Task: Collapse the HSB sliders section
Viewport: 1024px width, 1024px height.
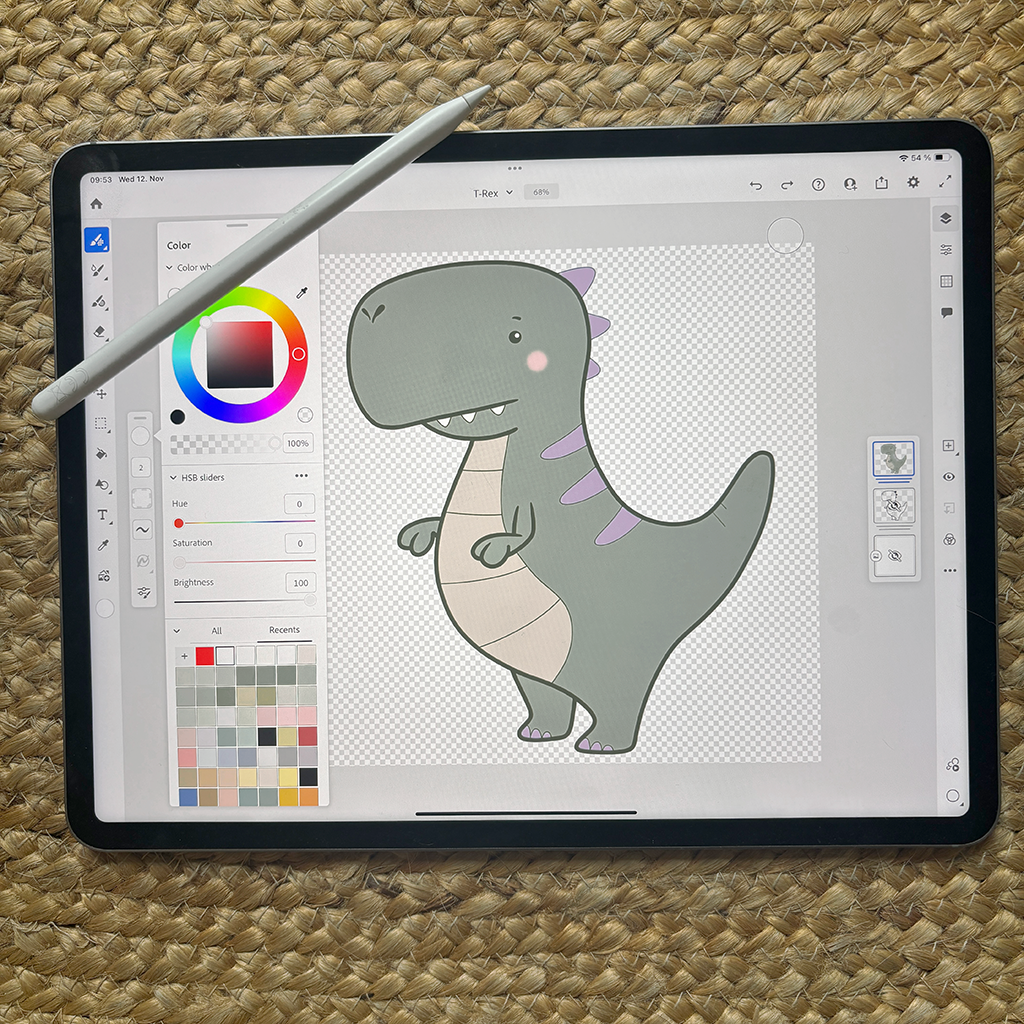Action: point(173,477)
